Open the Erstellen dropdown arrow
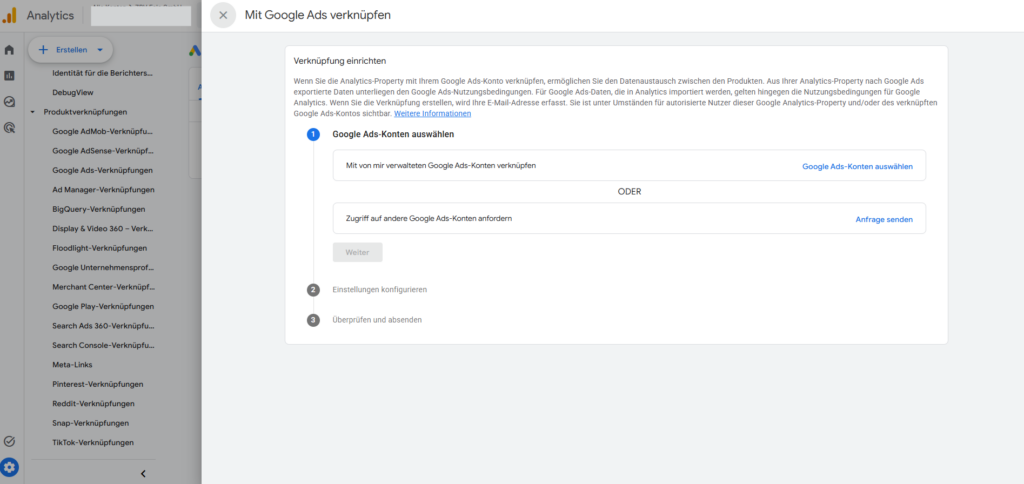 [100, 50]
